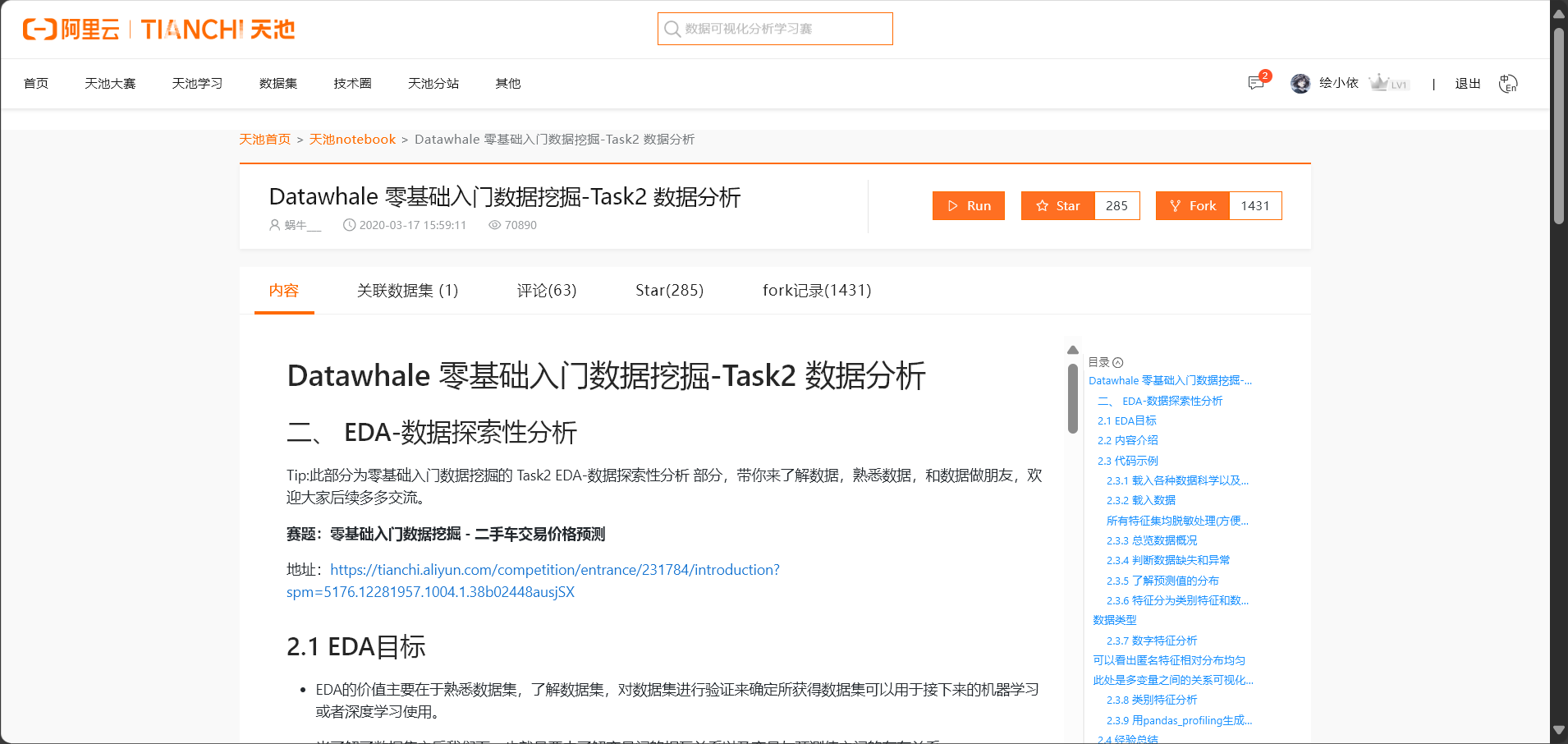
Task: Open the 首页 menu
Action: (x=36, y=84)
